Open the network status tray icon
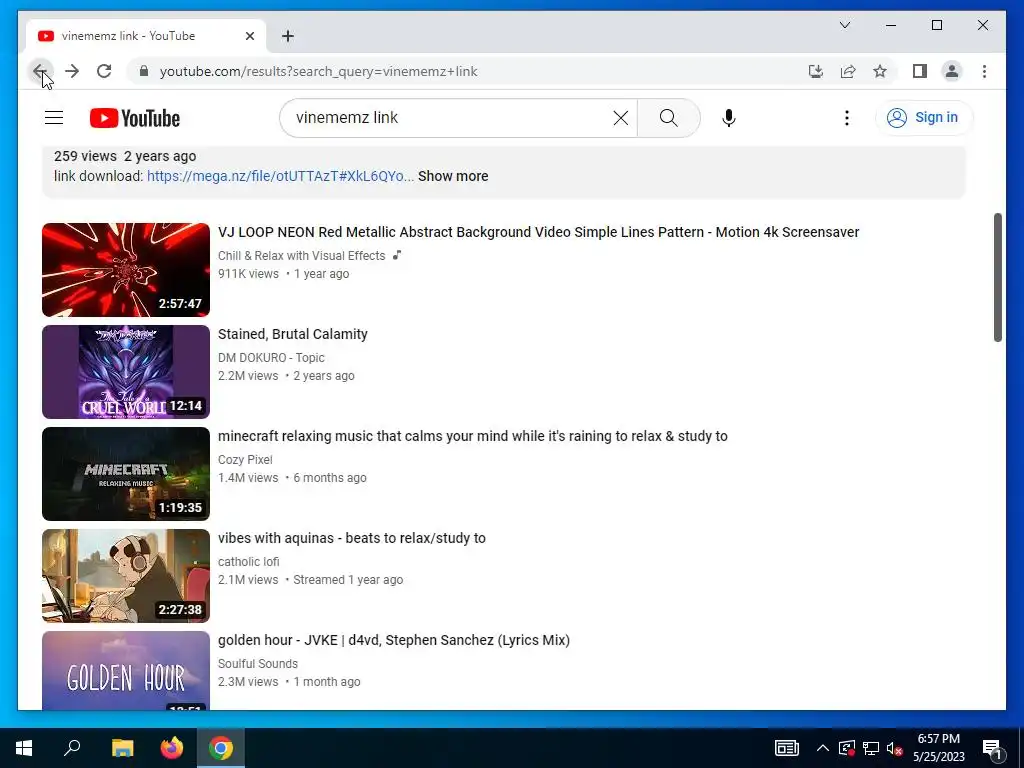The image size is (1024, 768). click(871, 748)
